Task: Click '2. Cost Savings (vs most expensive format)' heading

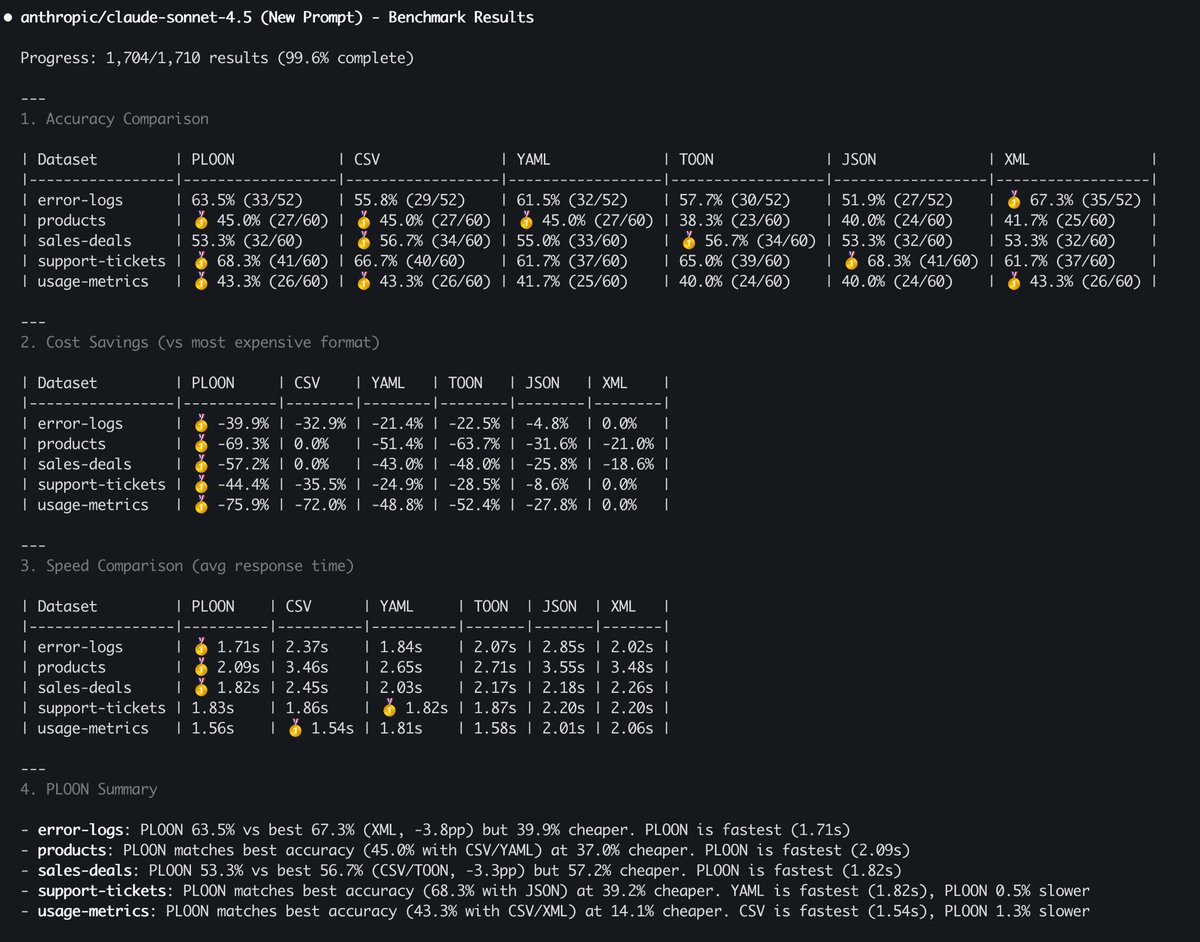Action: point(200,342)
